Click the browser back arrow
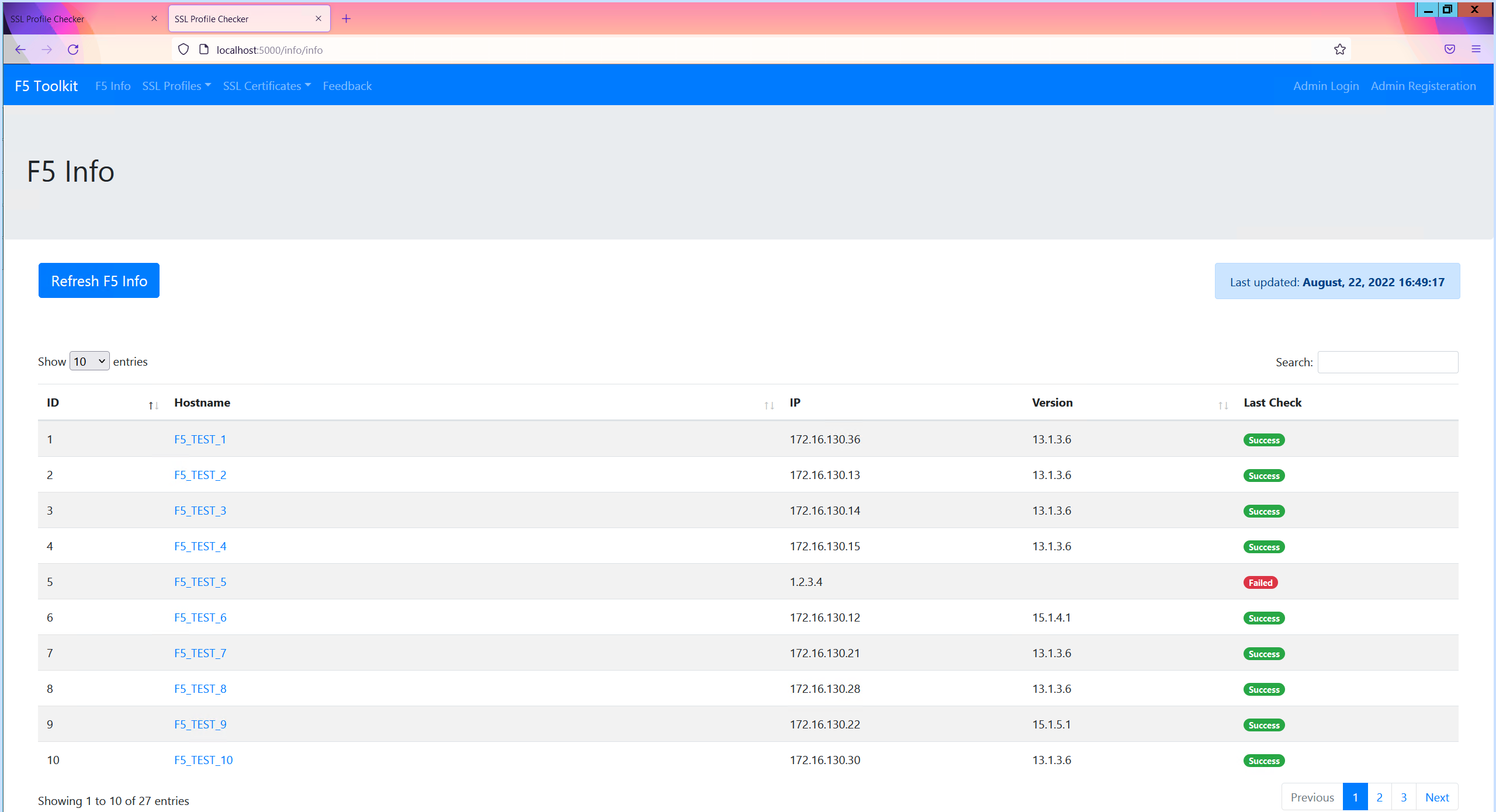 point(20,50)
